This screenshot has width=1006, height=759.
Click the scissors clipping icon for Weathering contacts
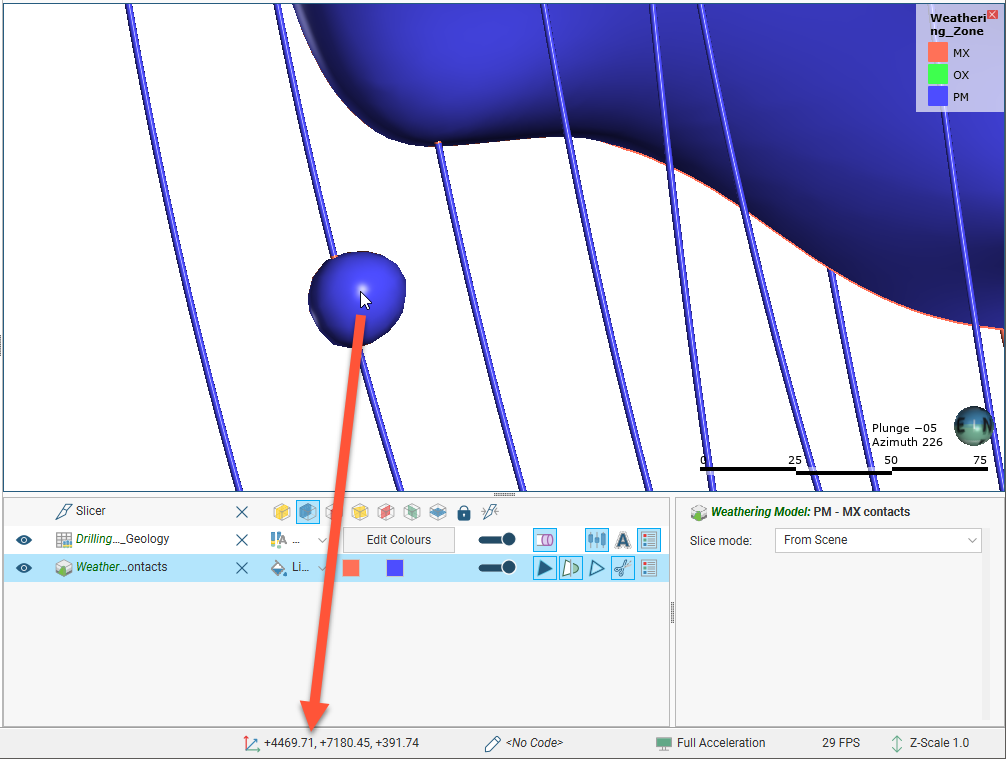click(622, 568)
